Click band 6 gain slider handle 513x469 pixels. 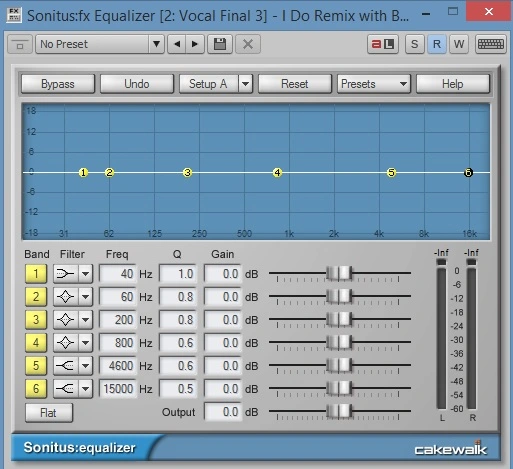[339, 389]
